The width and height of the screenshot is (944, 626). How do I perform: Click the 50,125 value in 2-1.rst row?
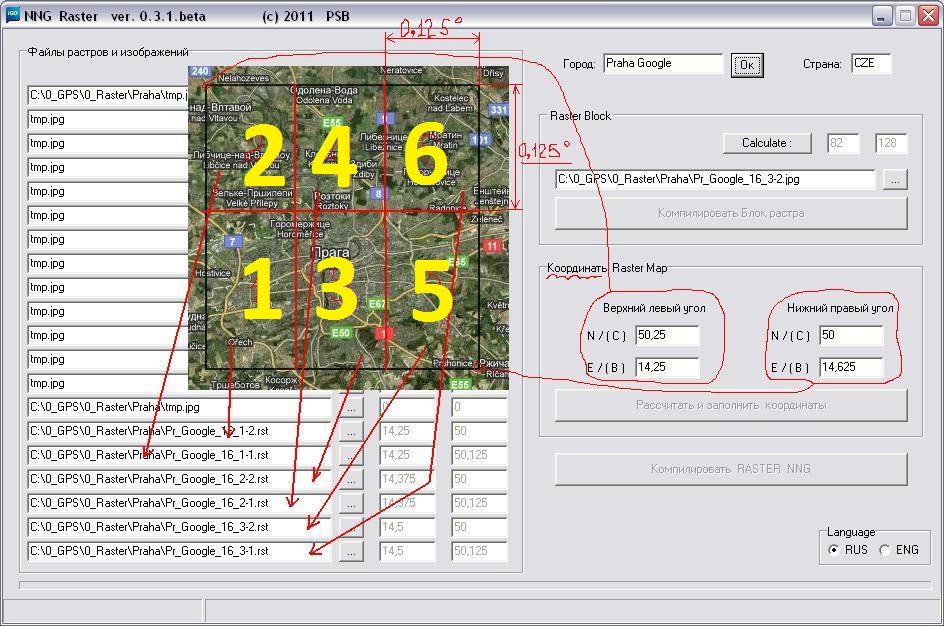point(479,503)
